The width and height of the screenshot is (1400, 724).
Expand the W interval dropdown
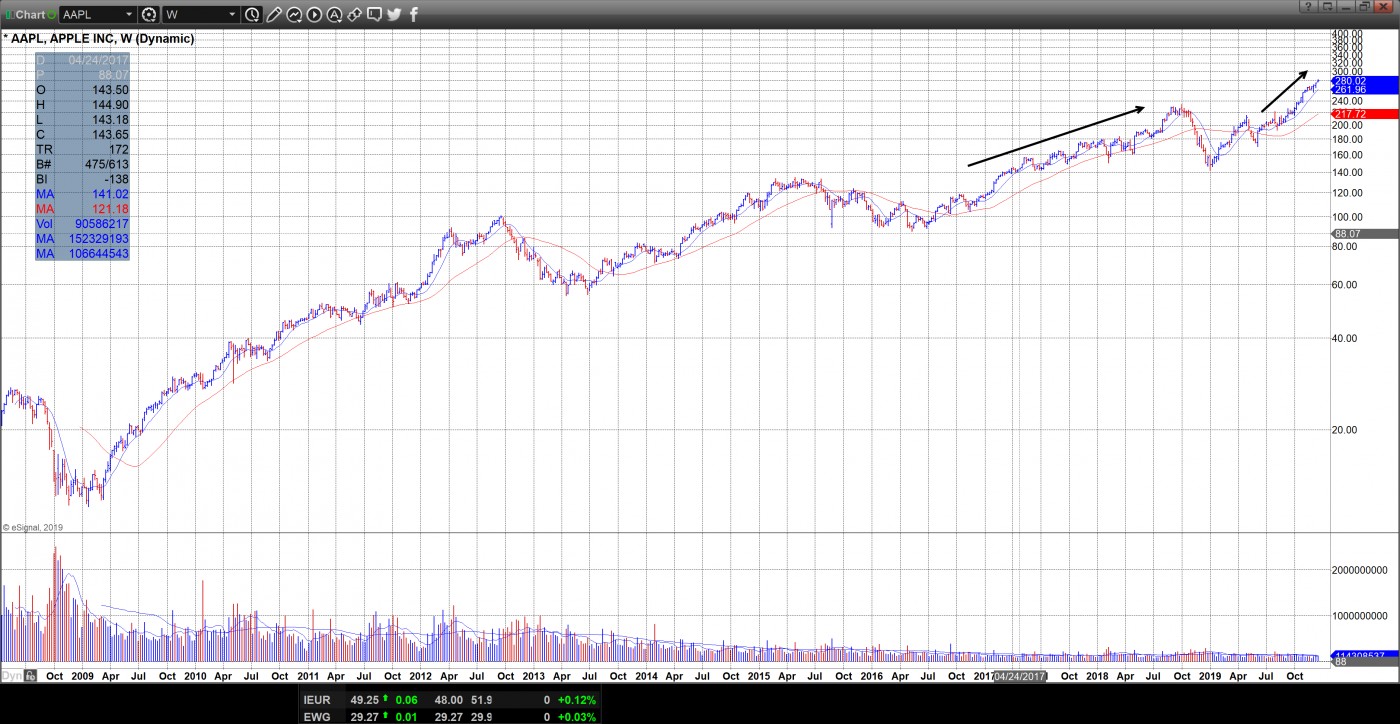tap(232, 14)
